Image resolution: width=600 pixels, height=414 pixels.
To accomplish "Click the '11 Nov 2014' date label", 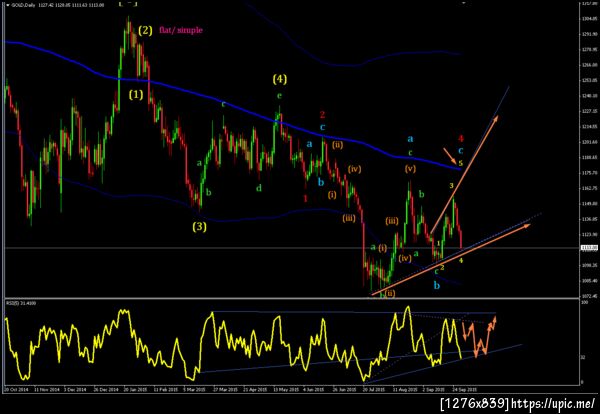I will [47, 390].
